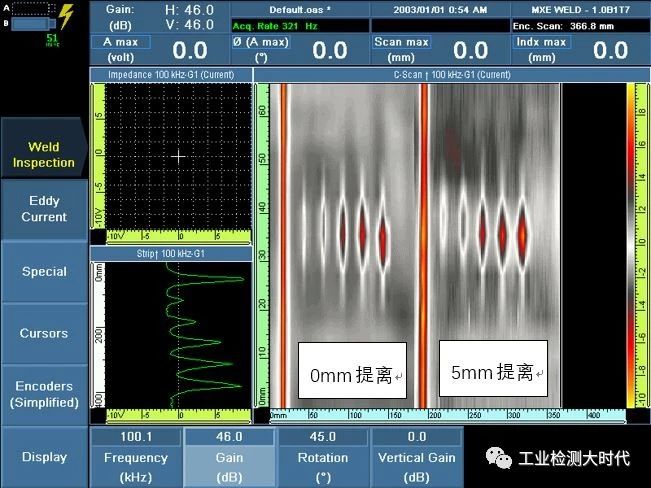The image size is (651, 488).
Task: Select the Gain (dB) parameter button
Action: pos(229,457)
